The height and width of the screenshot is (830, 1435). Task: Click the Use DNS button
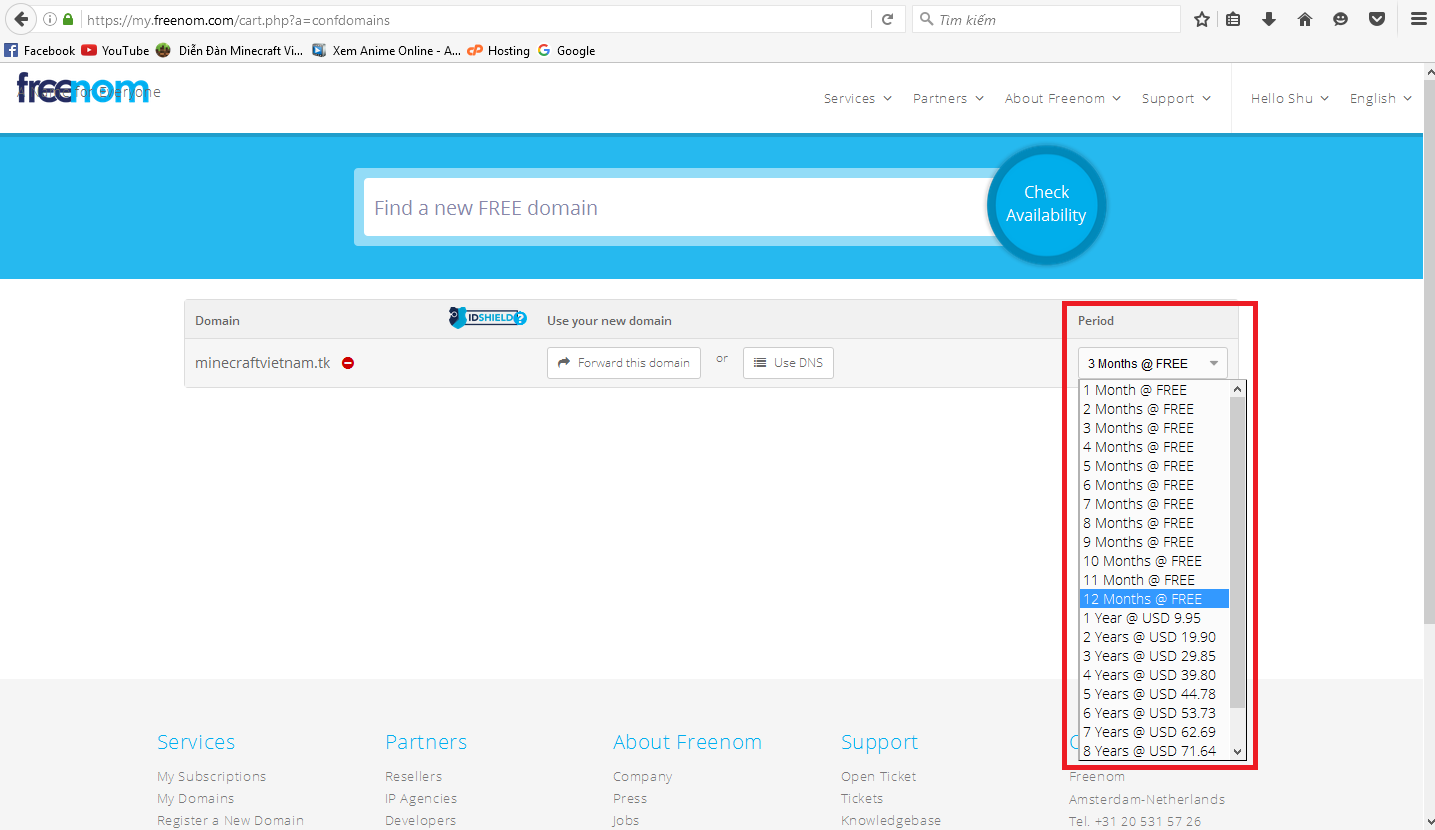tap(788, 363)
